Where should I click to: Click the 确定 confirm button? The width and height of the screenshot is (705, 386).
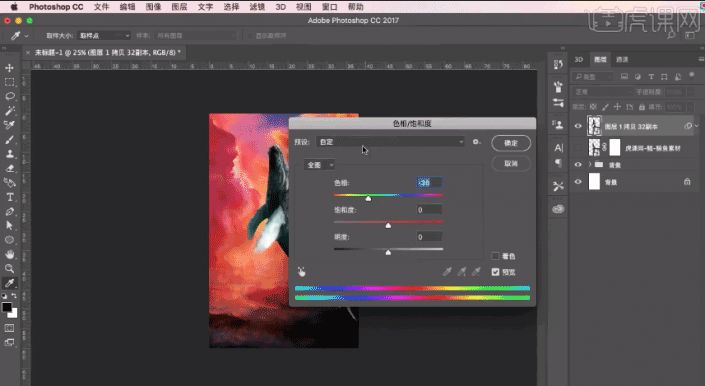click(511, 143)
